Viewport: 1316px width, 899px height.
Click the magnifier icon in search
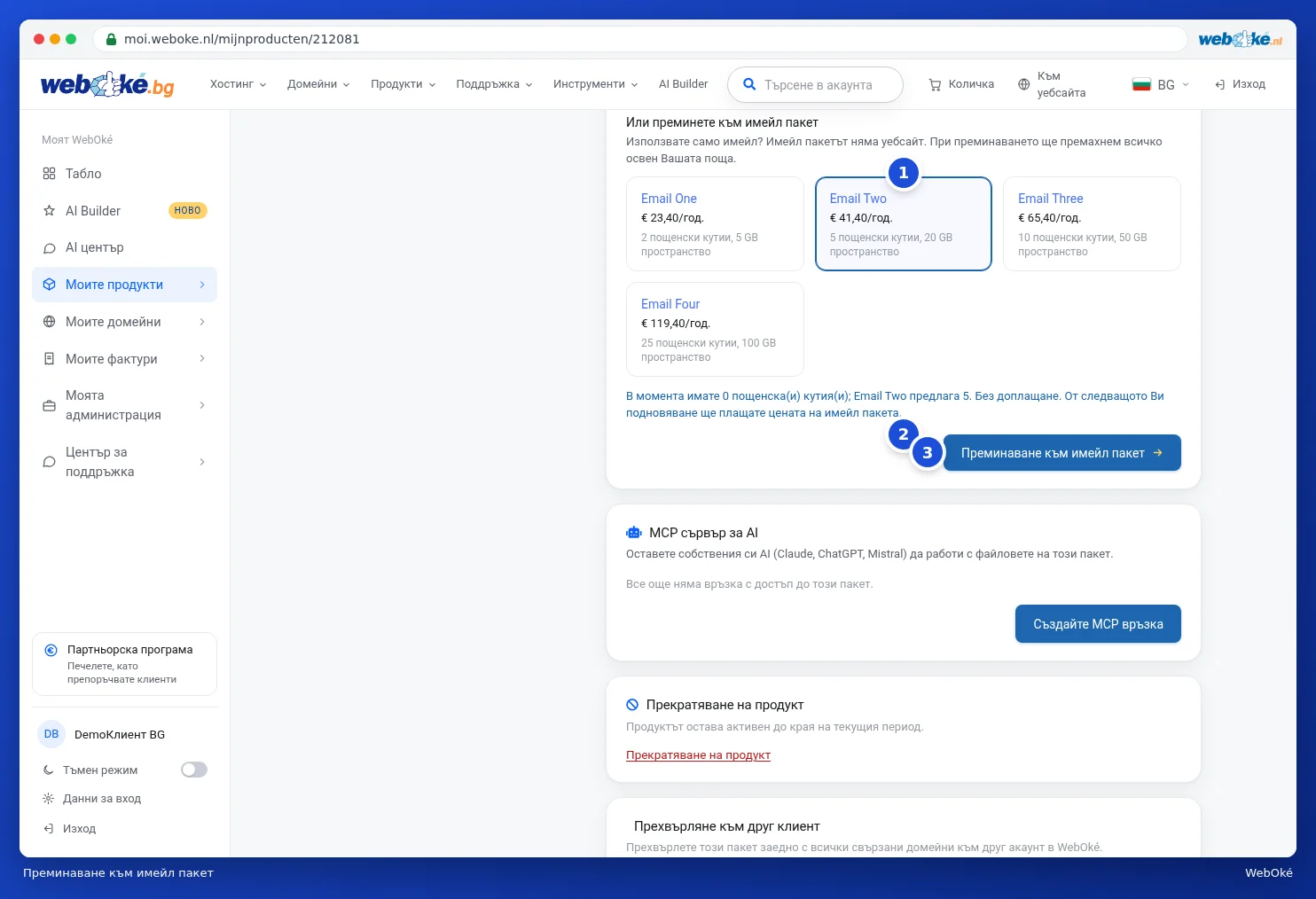pyautogui.click(x=749, y=84)
